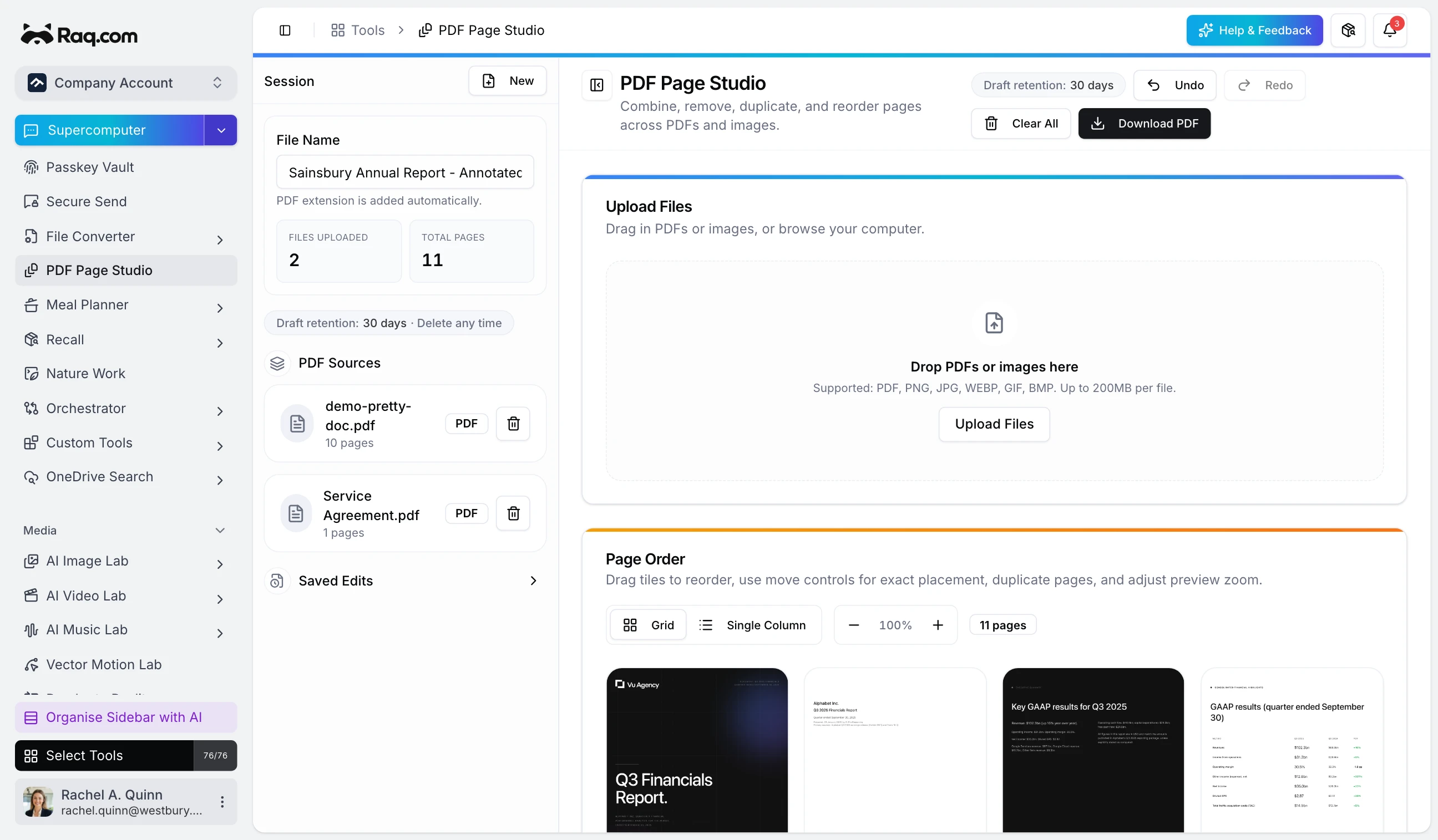
Task: Open Recall in sidebar
Action: [x=125, y=339]
